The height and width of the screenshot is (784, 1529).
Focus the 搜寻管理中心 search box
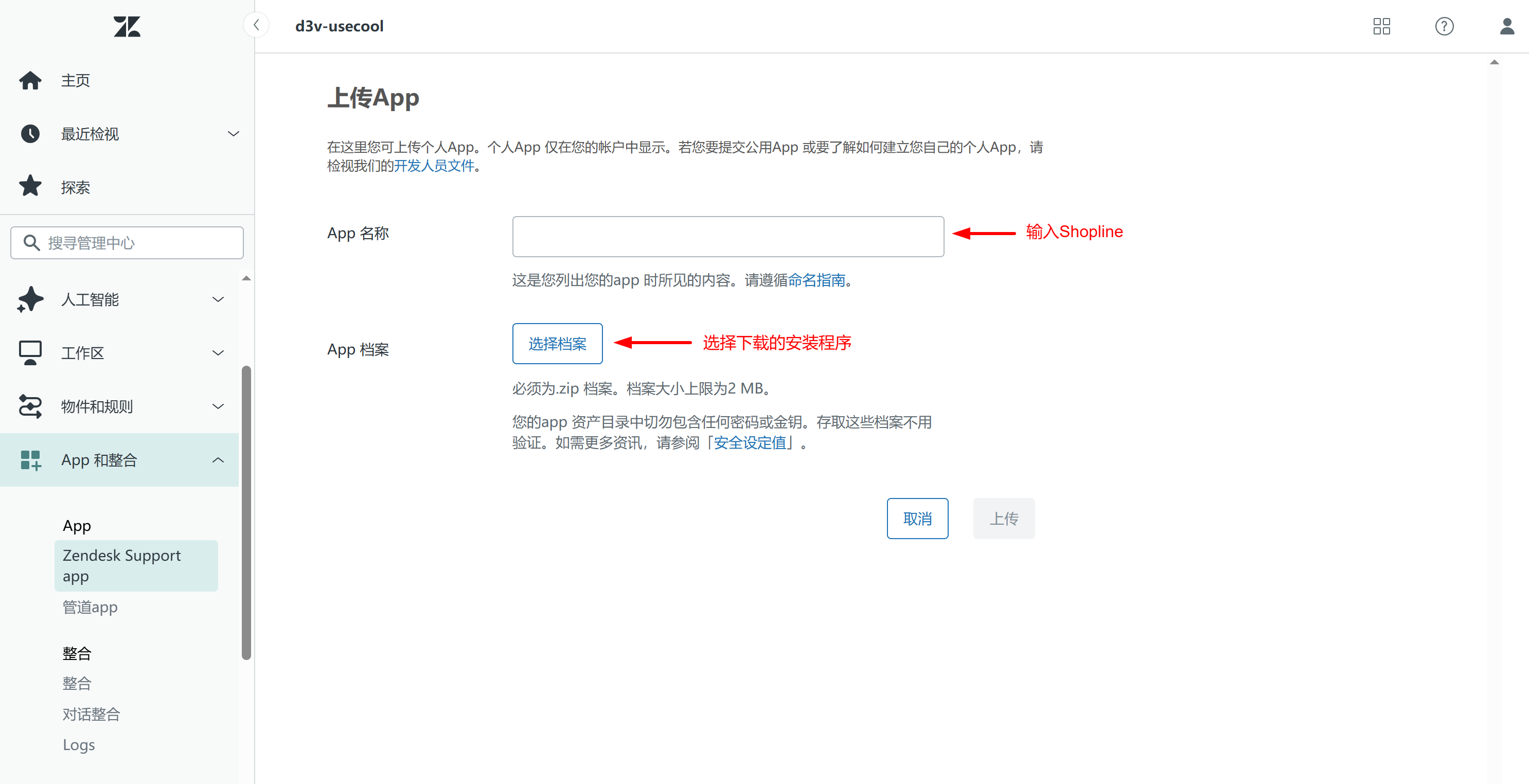pos(127,243)
